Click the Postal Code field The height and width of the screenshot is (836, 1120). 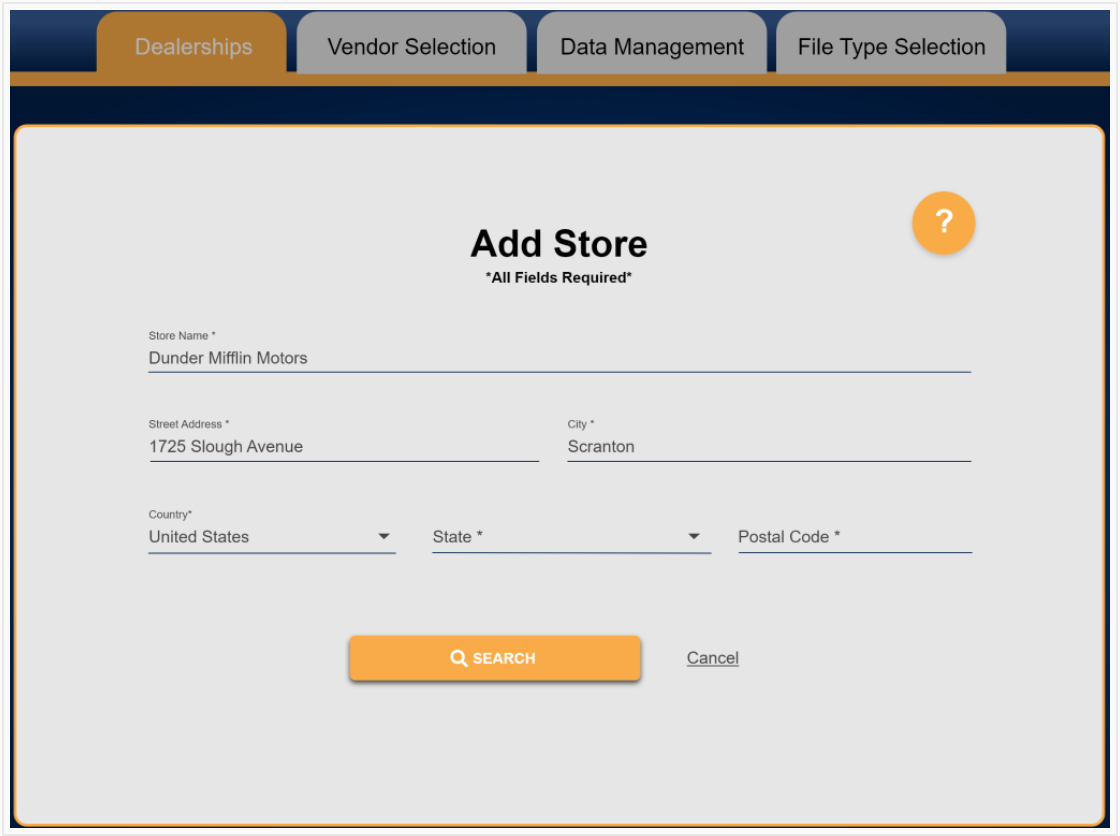pos(855,537)
